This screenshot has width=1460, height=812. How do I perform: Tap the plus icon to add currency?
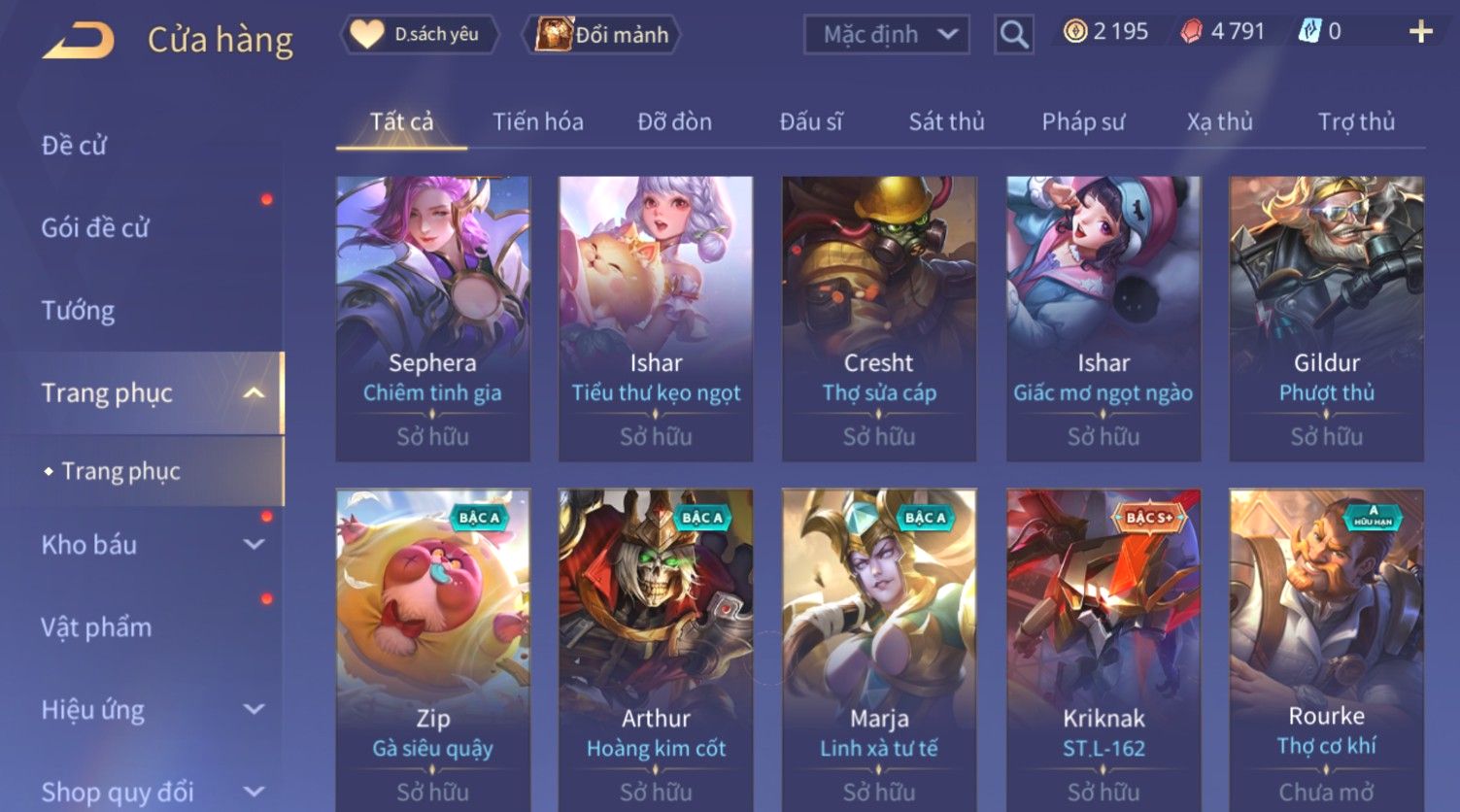point(1420,32)
